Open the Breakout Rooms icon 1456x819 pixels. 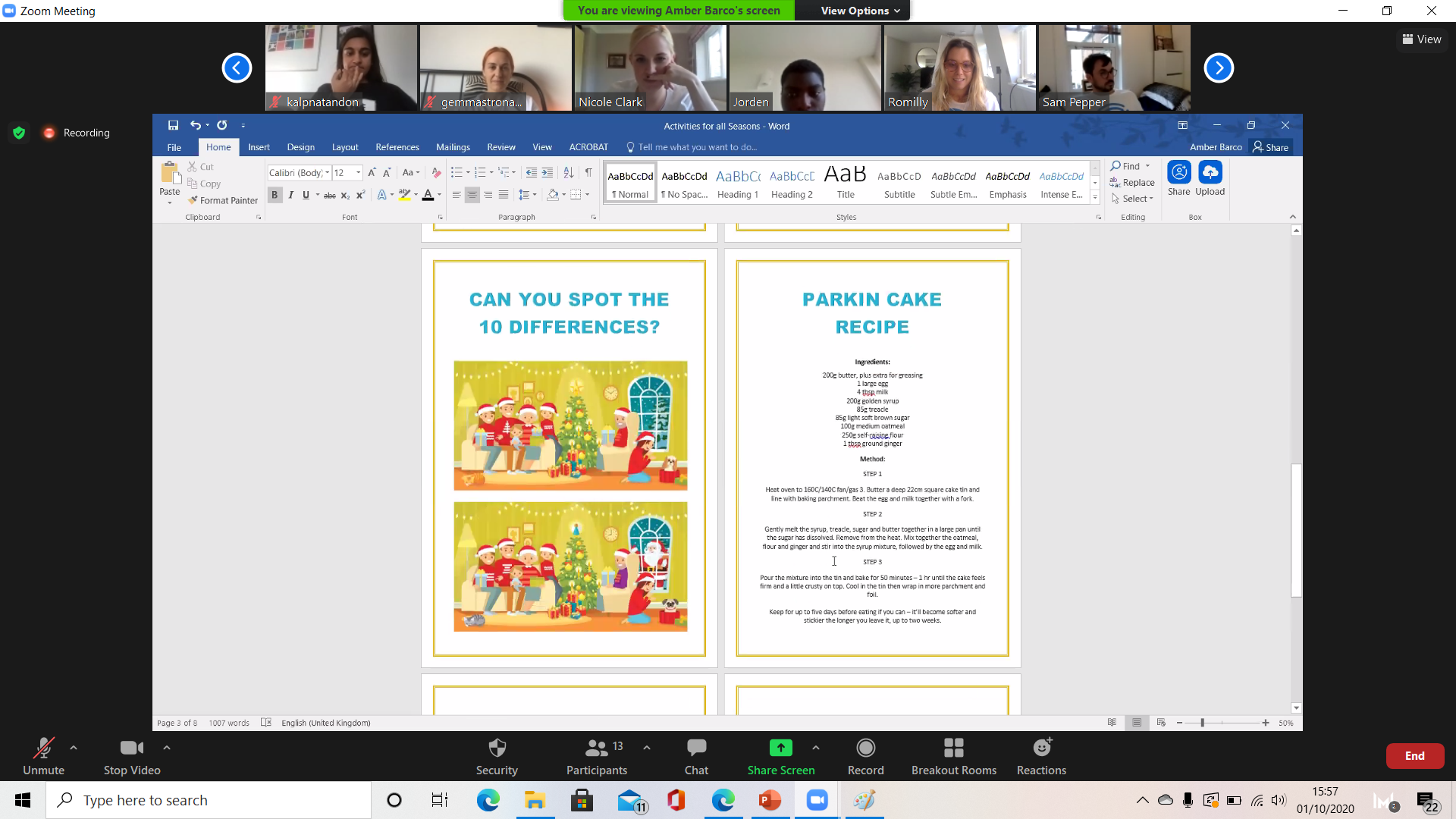(x=953, y=748)
